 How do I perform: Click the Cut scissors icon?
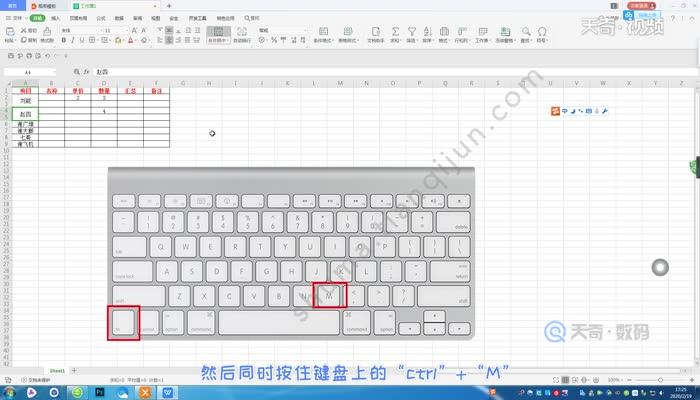(24, 30)
